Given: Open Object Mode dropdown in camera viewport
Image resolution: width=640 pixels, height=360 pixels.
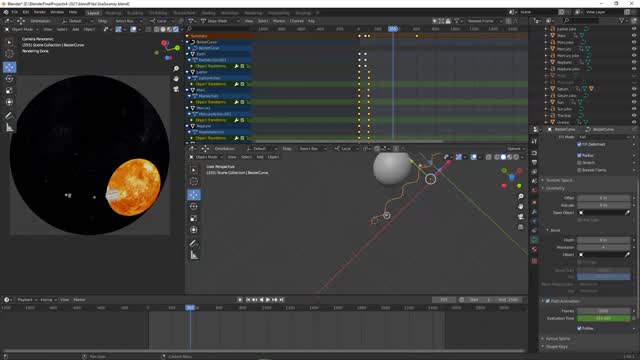Looking at the screenshot, I should pyautogui.click(x=22, y=29).
